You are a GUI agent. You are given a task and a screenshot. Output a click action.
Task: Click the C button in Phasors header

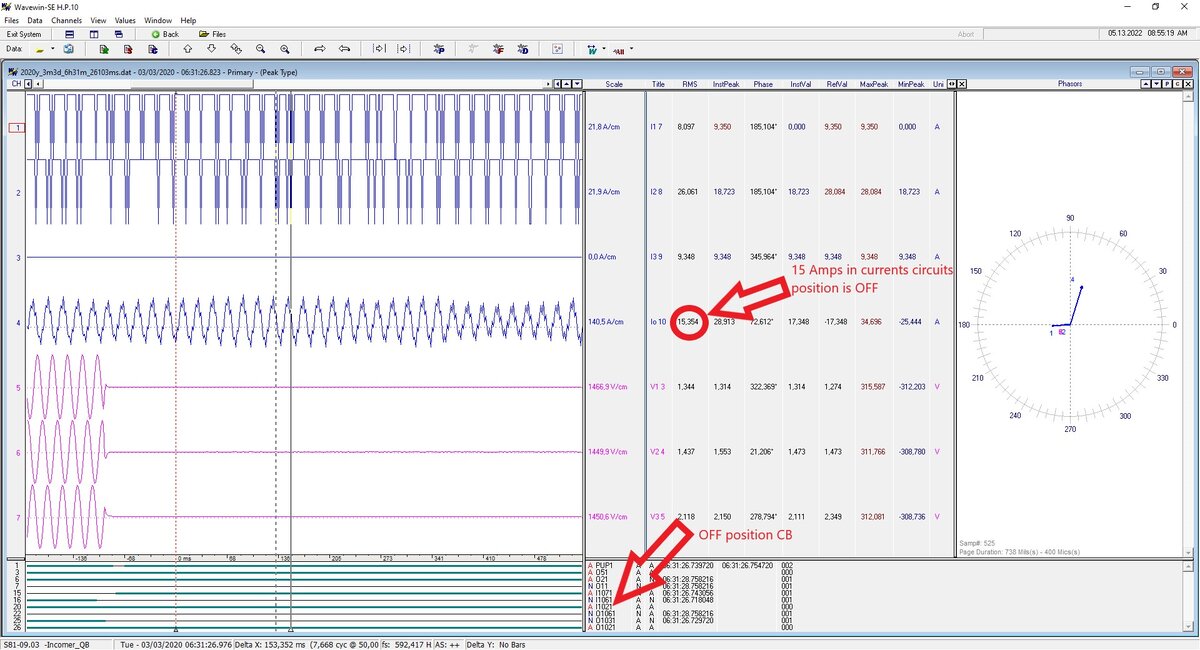pyautogui.click(x=1177, y=84)
